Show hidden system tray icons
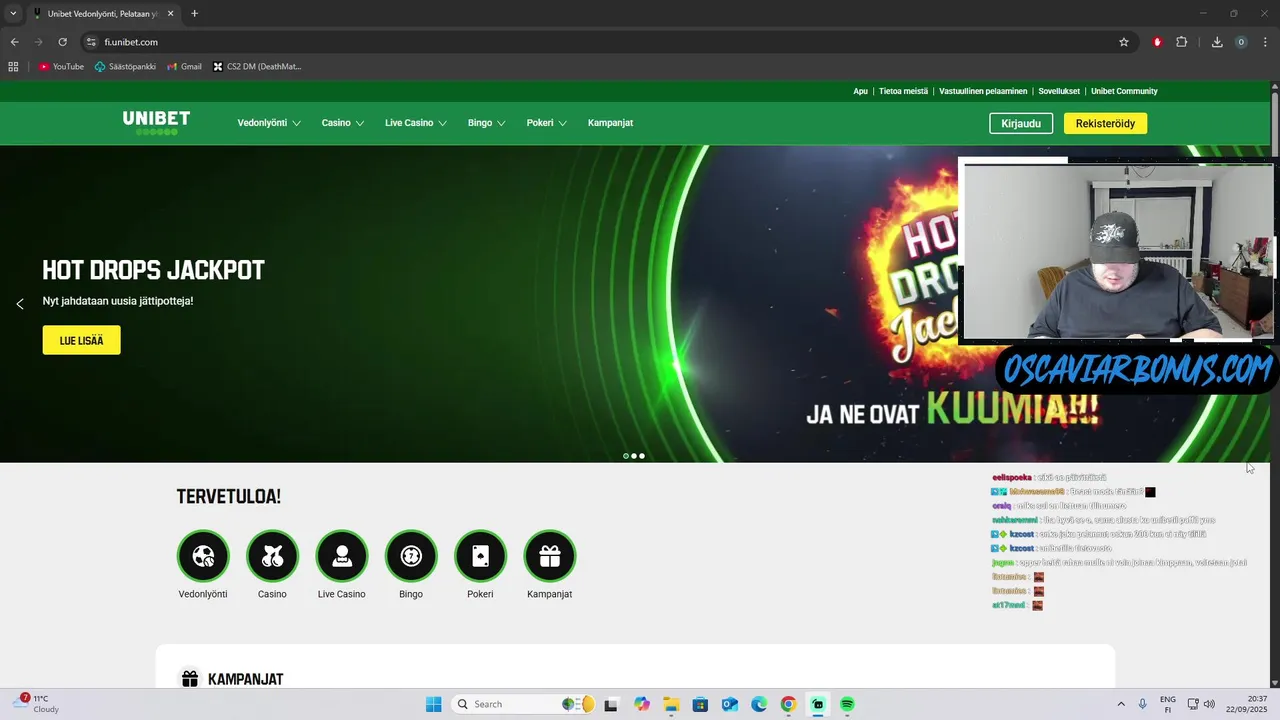Screen dimensions: 1280x720 (x=1120, y=704)
